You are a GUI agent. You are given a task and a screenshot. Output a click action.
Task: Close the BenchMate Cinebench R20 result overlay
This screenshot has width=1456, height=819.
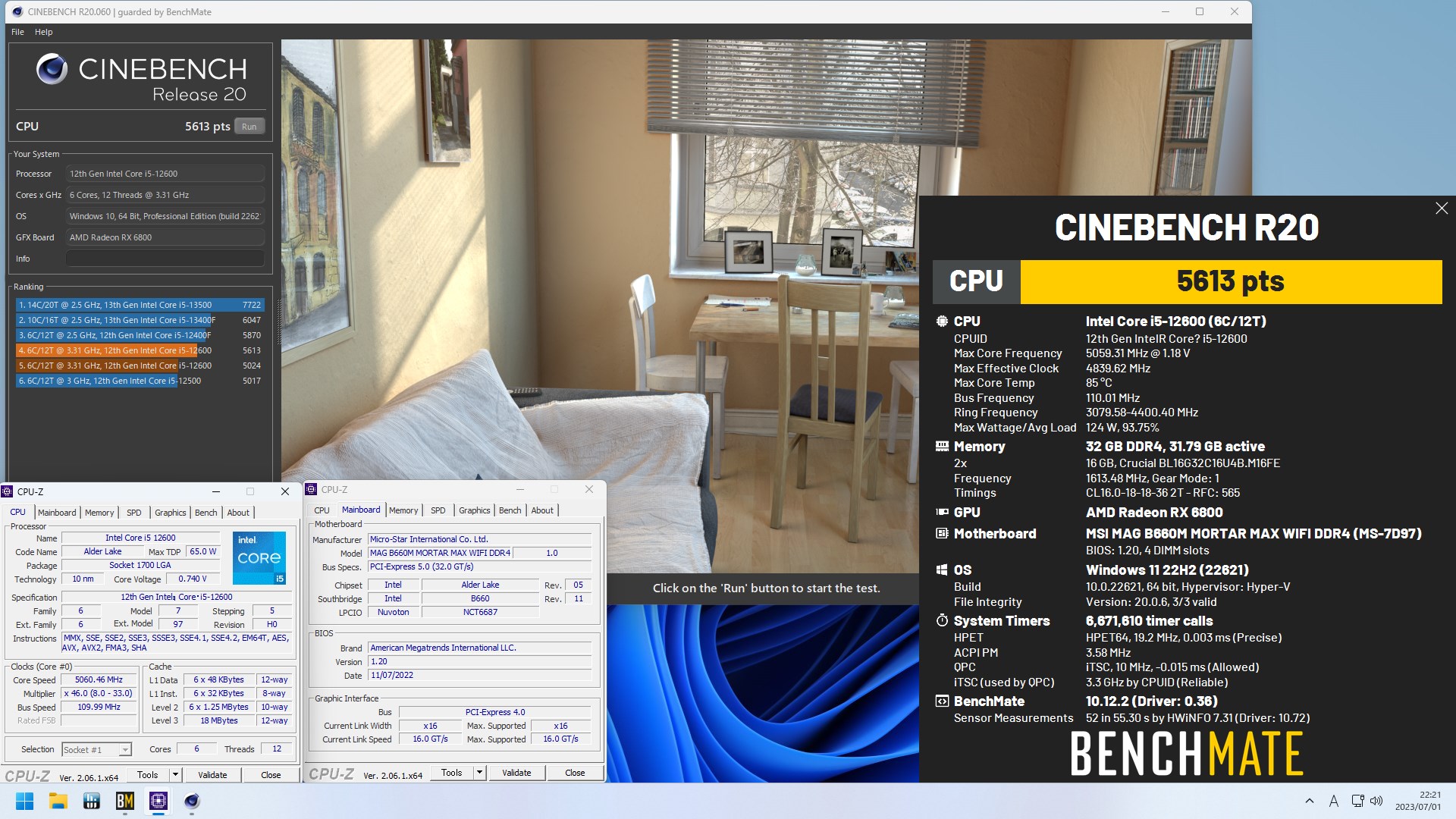coord(1441,209)
